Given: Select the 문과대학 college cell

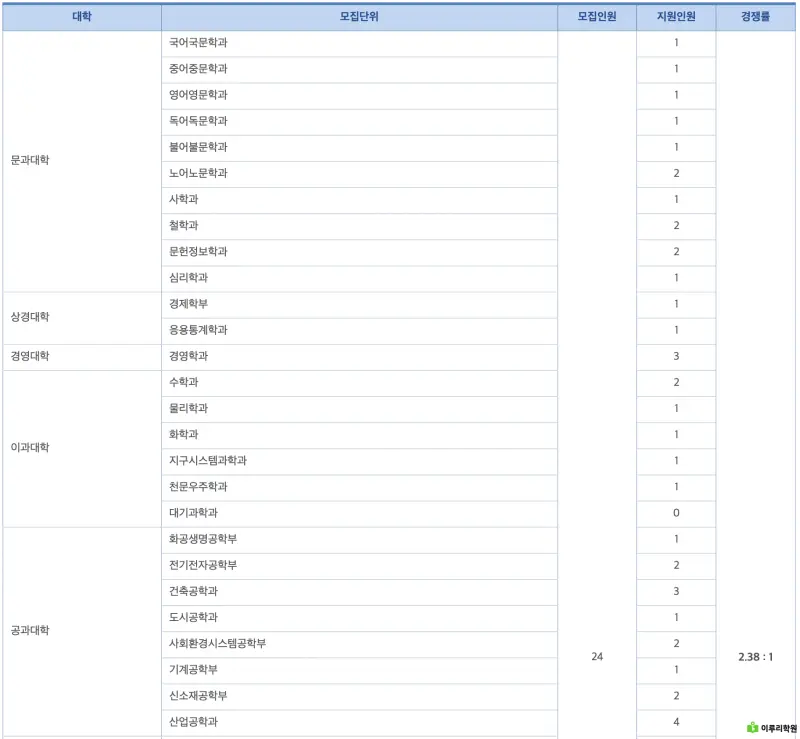Looking at the screenshot, I should pos(82,161).
